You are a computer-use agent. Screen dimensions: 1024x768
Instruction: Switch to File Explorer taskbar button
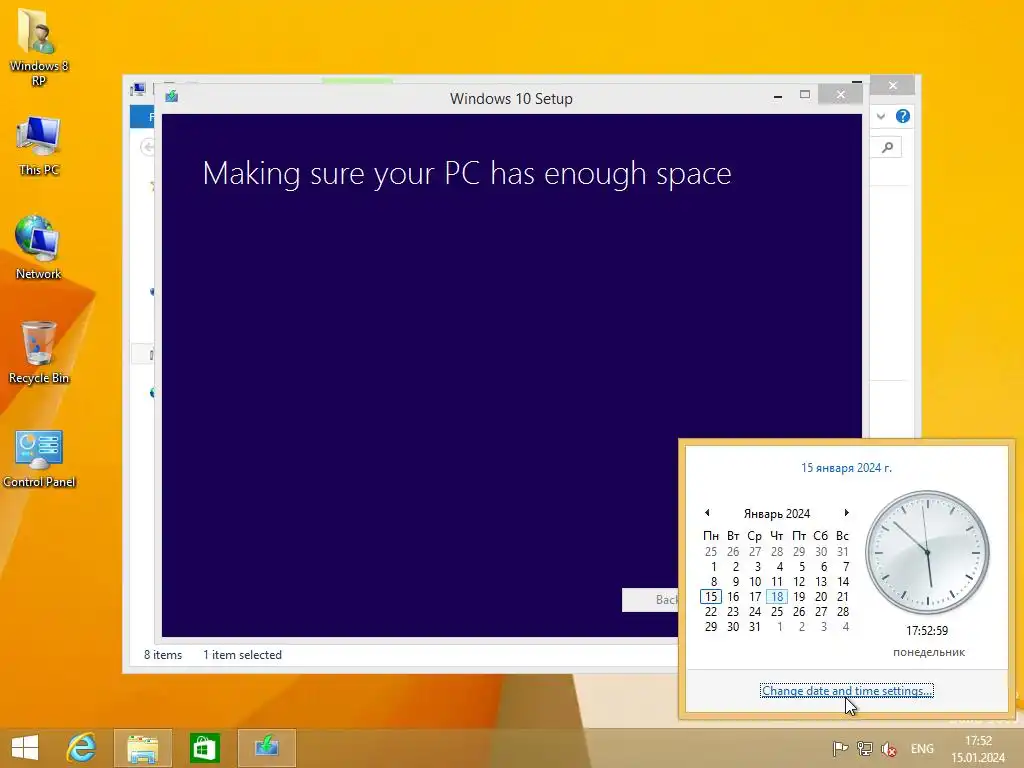[x=142, y=748]
